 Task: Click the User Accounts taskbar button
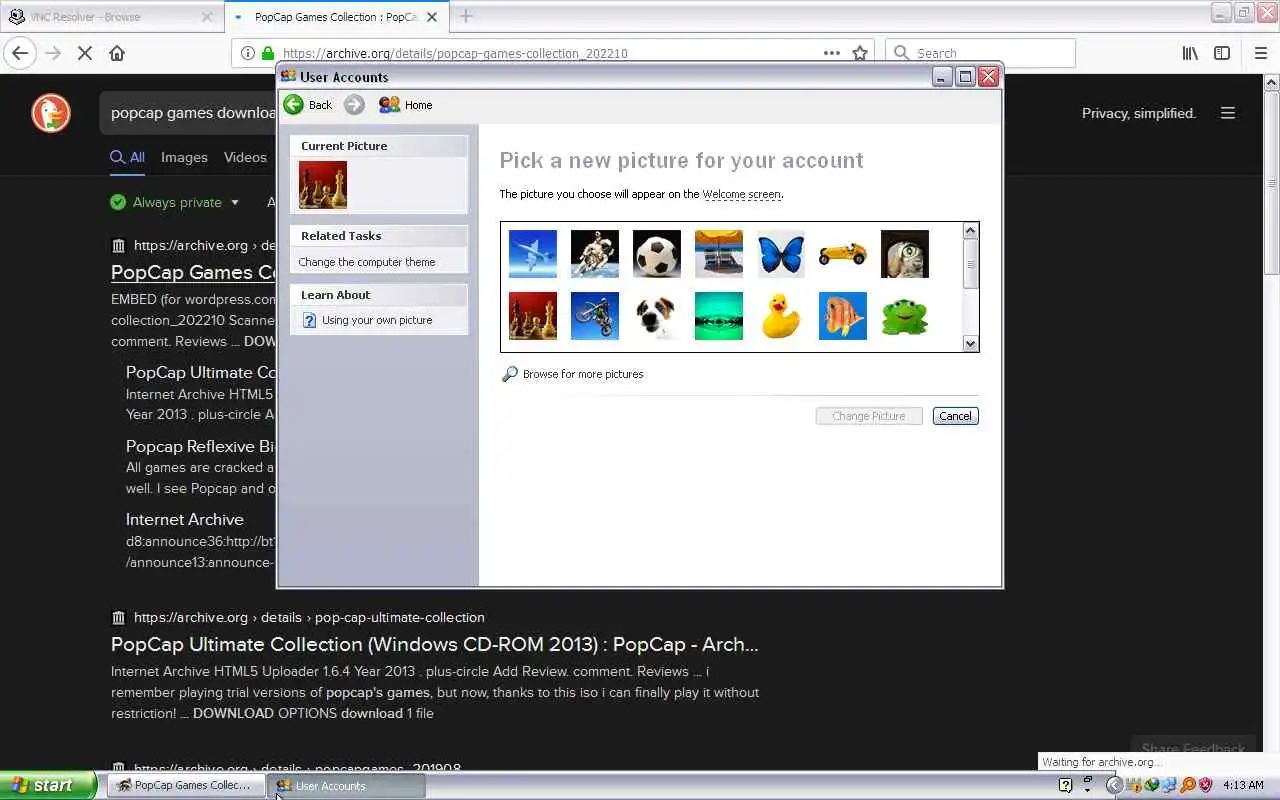pyautogui.click(x=348, y=786)
